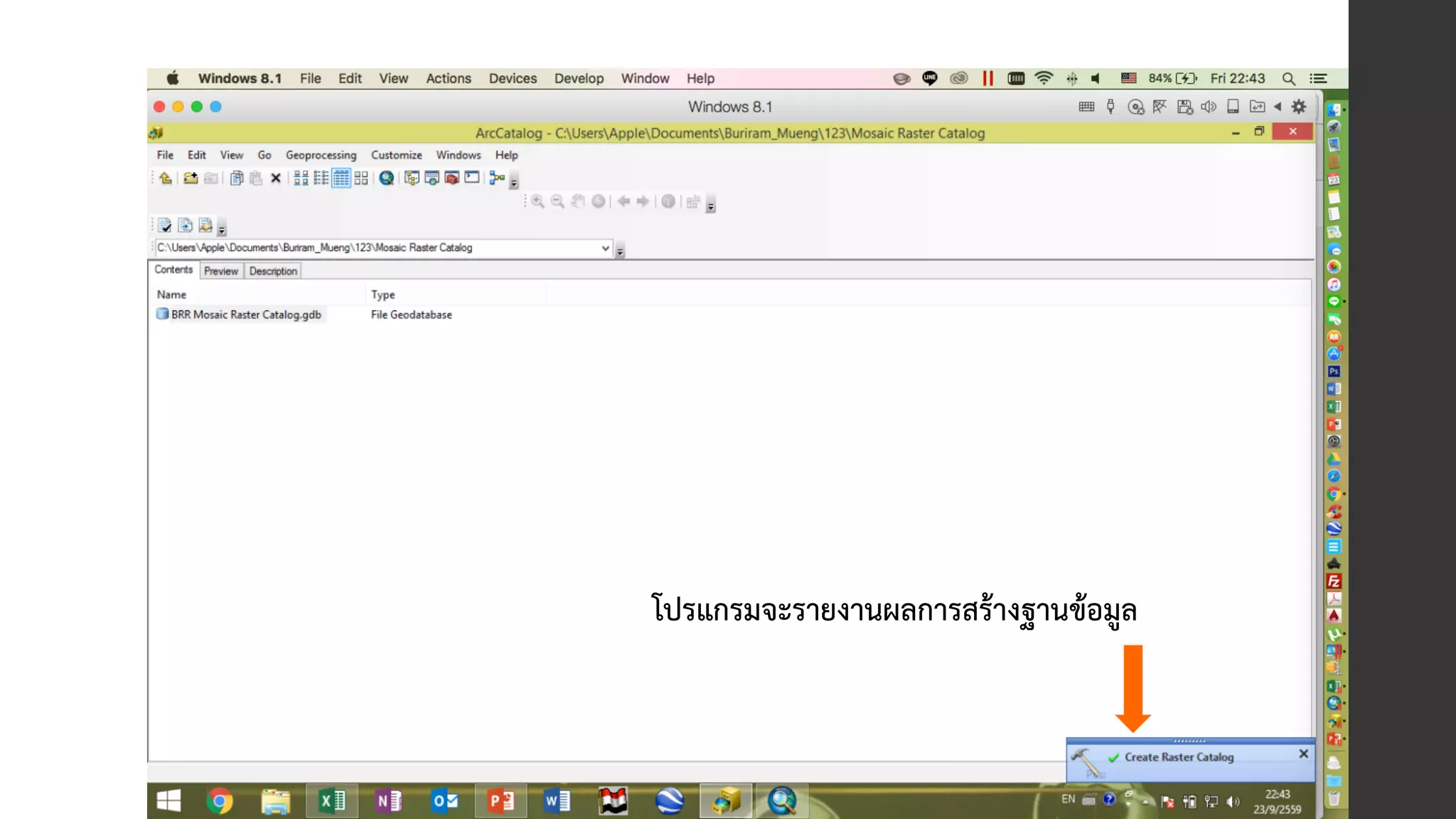Expand standard toolbar options arrow
Image resolution: width=1456 pixels, height=819 pixels.
click(x=514, y=183)
